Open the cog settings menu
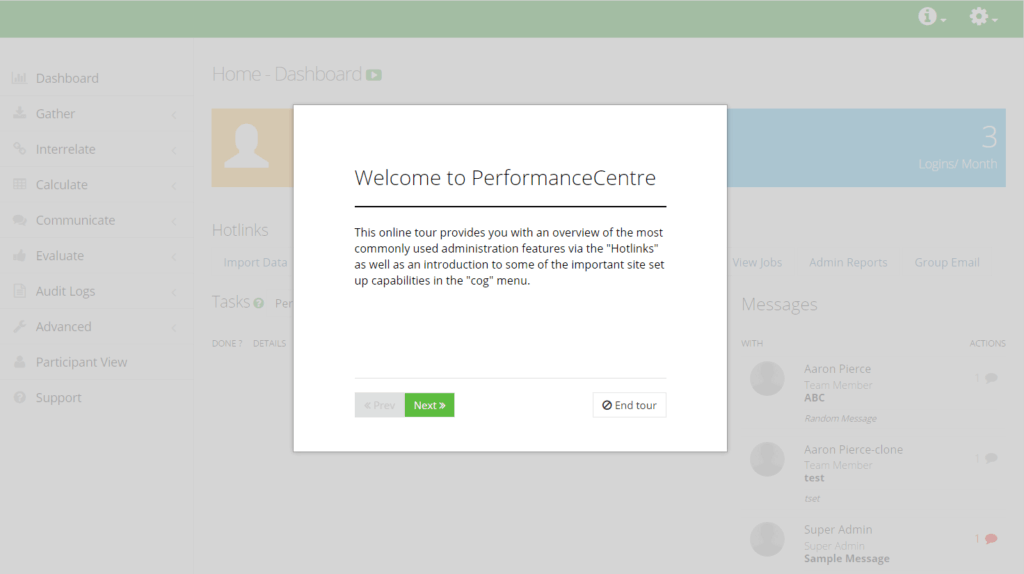1024x574 pixels. pyautogui.click(x=983, y=16)
